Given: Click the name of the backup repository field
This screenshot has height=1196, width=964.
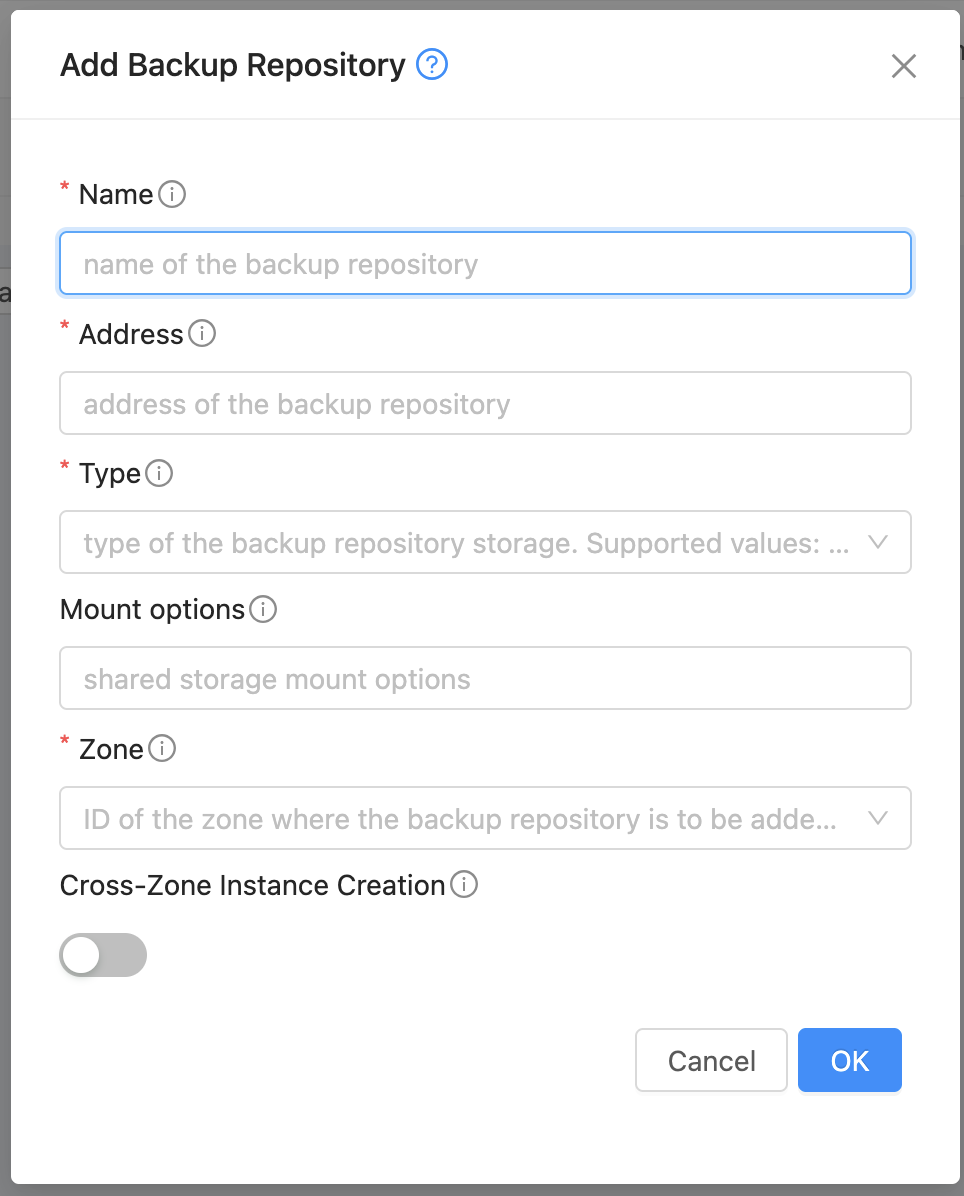Looking at the screenshot, I should [x=485, y=263].
